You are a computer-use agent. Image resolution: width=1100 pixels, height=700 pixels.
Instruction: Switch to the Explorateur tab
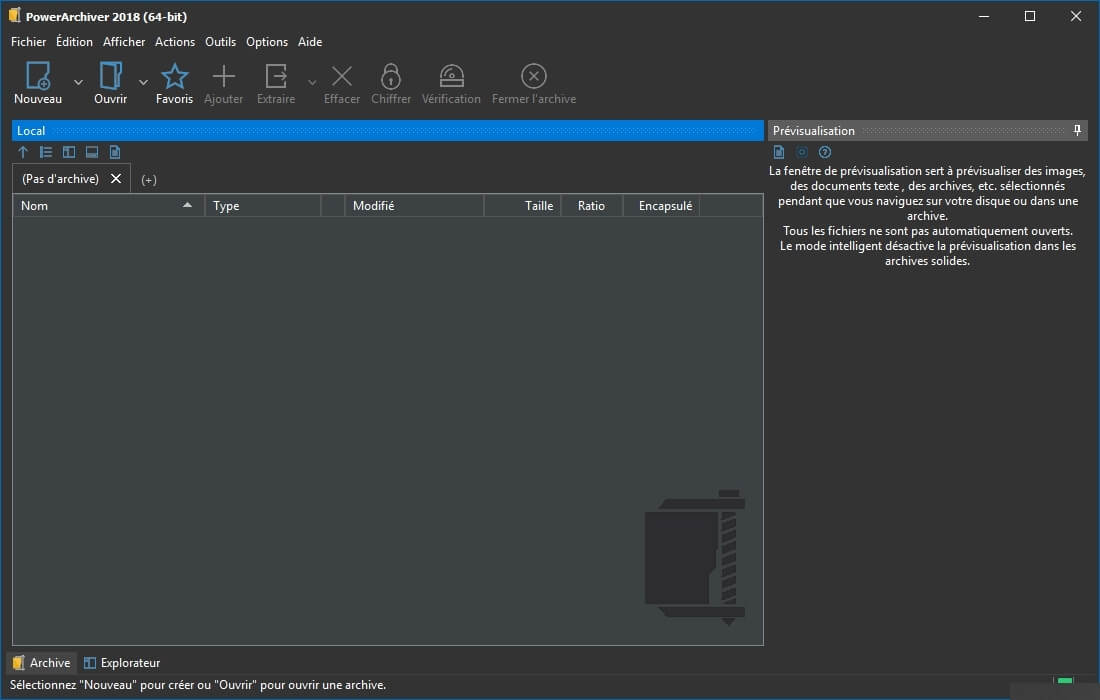[x=121, y=662]
